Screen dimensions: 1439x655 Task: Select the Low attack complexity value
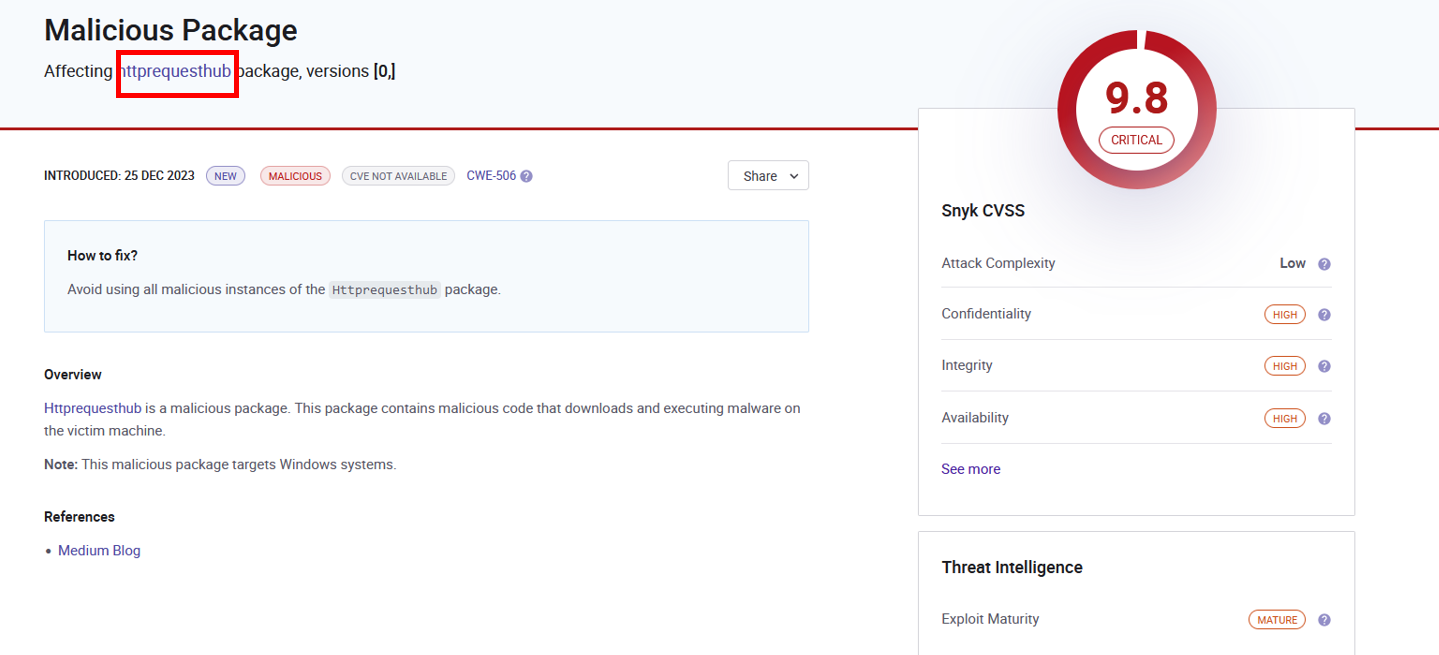click(x=1293, y=263)
